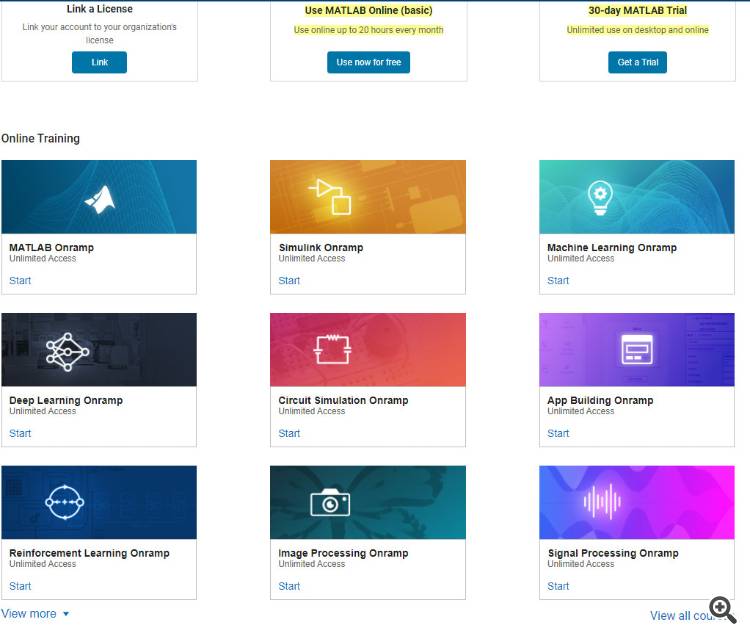Click Unlimited Access under MATLAB Onramp
Screen dimensions: 750x636
coord(43,258)
